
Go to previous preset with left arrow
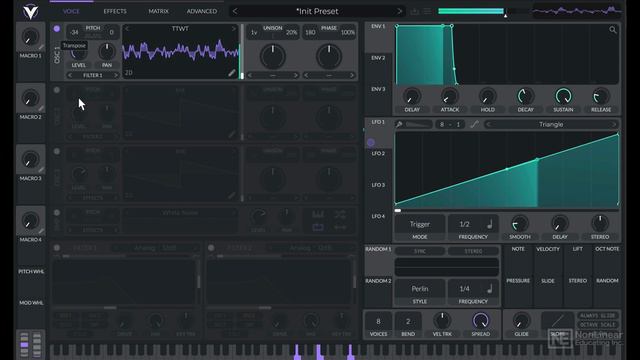(235, 11)
